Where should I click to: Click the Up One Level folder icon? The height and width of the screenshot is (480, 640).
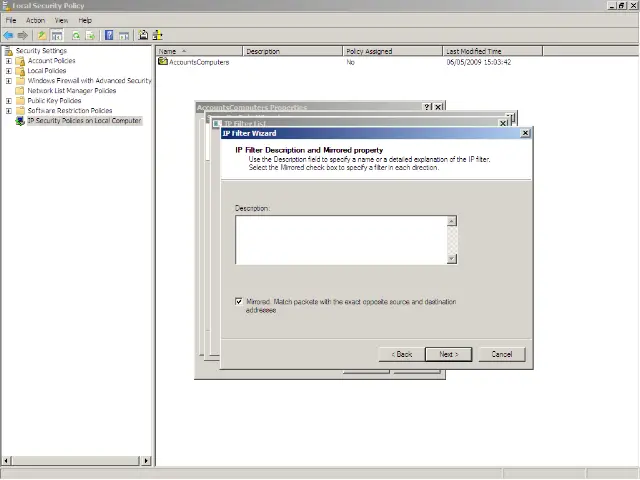[x=42, y=35]
